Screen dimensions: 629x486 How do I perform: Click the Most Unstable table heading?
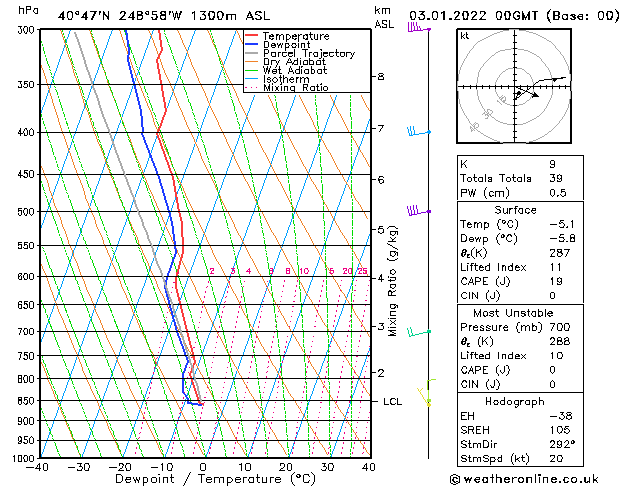click(513, 313)
